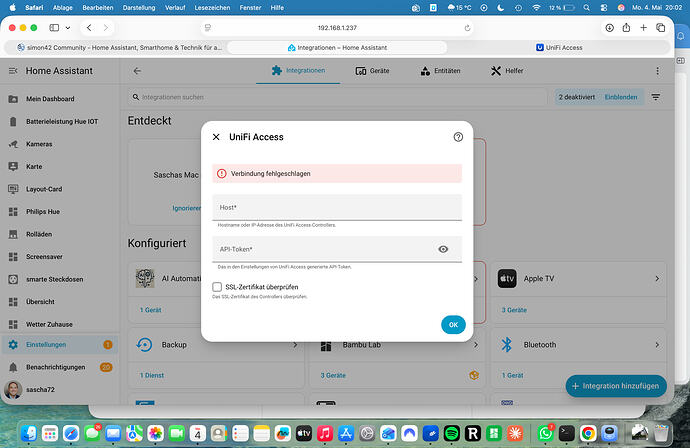Click the custom integration cube icon on Bambu Lab
This screenshot has height=448, width=690.
pyautogui.click(x=474, y=375)
